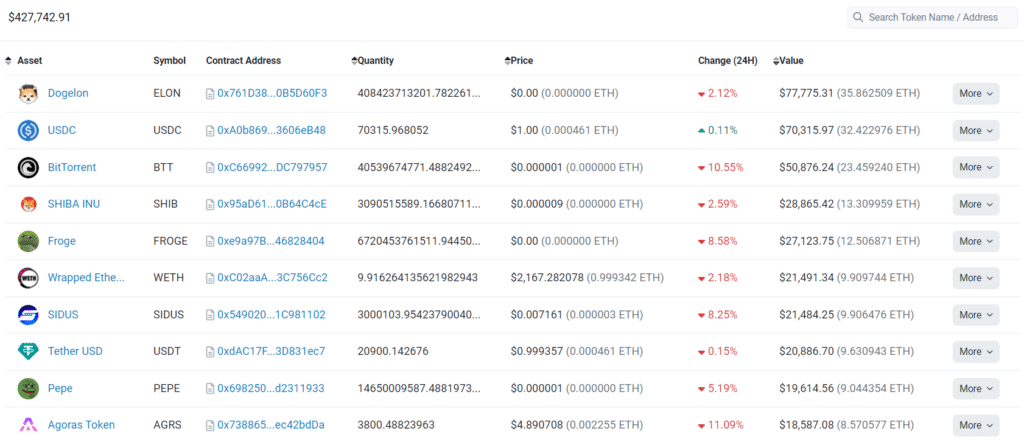1024x445 pixels.
Task: Open contract address 0x549020...1C981102
Action: pyautogui.click(x=272, y=314)
